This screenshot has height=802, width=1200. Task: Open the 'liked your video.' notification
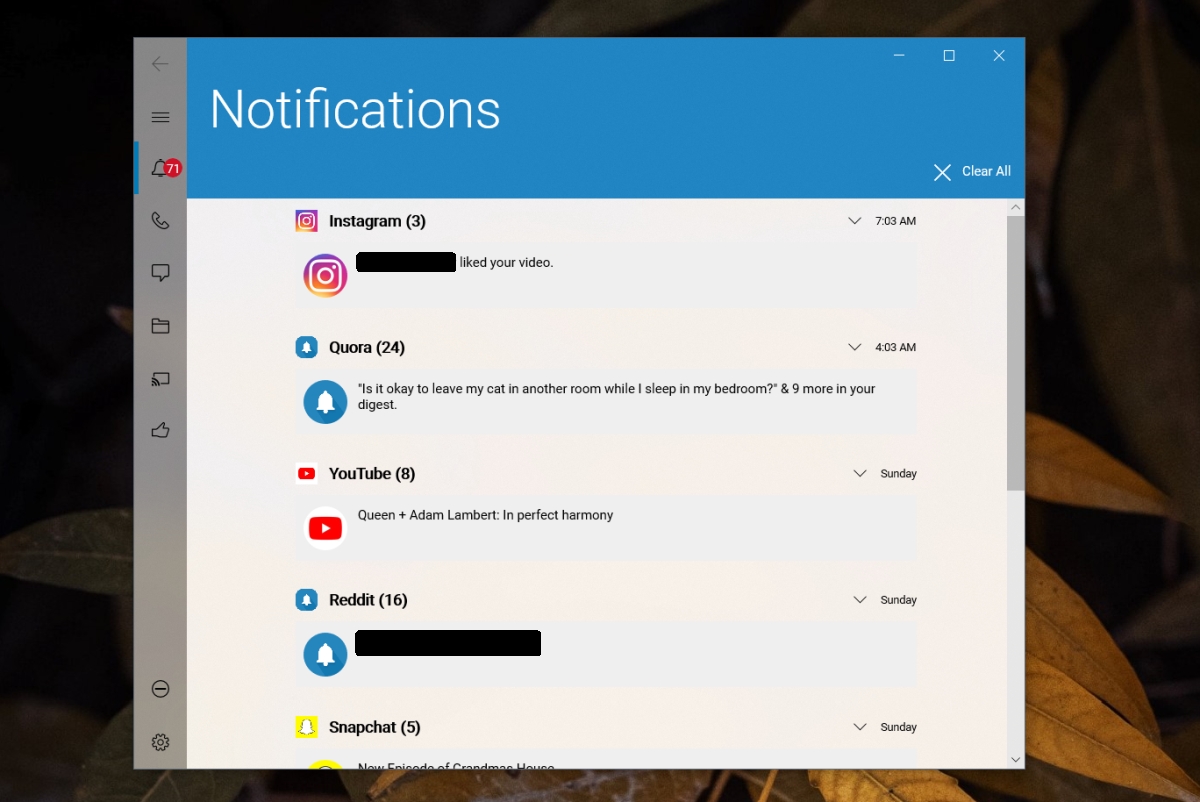(x=606, y=275)
